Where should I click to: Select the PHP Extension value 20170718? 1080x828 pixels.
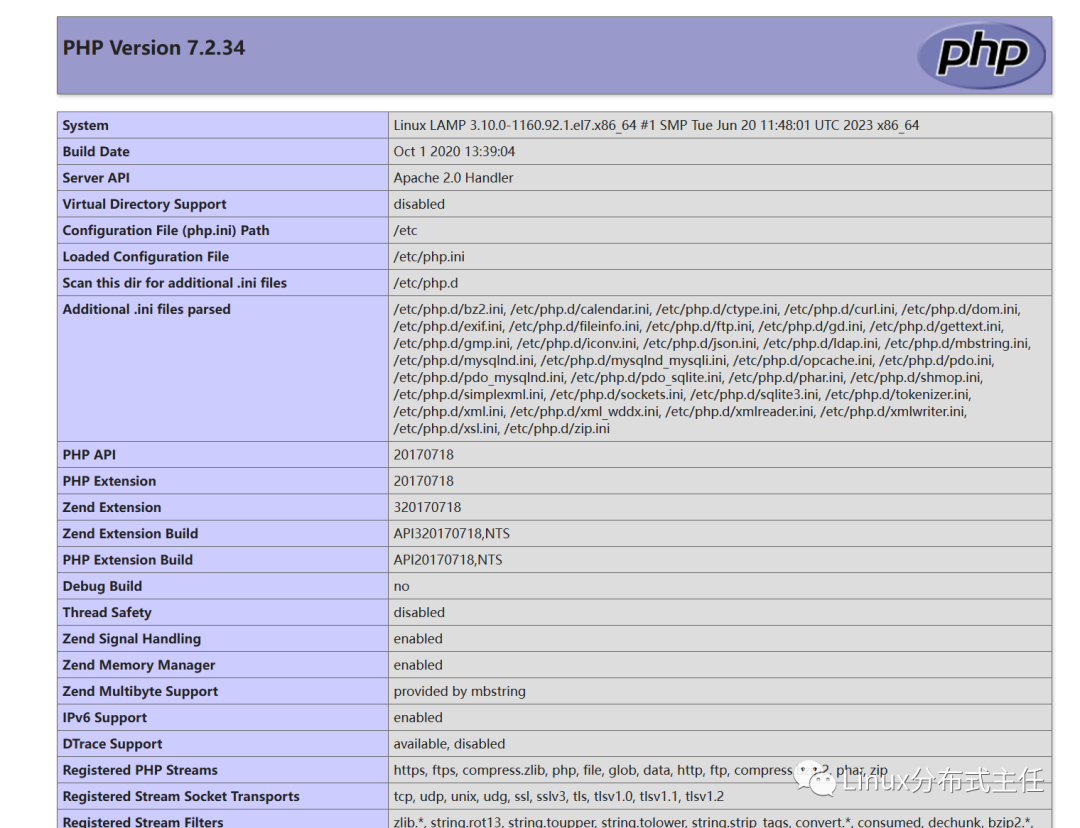pos(424,481)
